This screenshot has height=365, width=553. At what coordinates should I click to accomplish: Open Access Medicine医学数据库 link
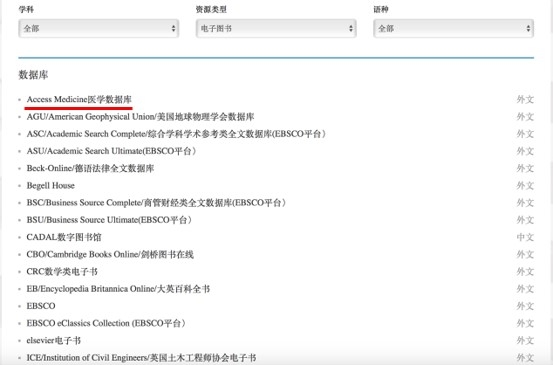(79, 99)
